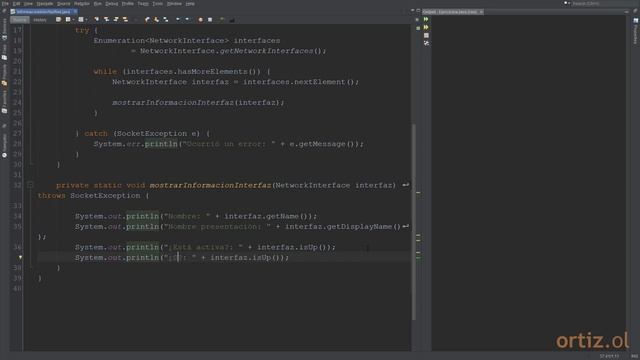Click the Re-run green arrows in Output

tap(426, 19)
